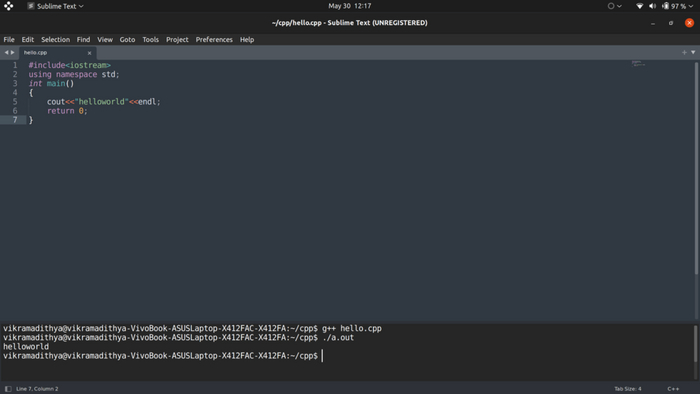This screenshot has width=700, height=394.
Task: Click the "return 0;" line
Action: tap(67, 111)
